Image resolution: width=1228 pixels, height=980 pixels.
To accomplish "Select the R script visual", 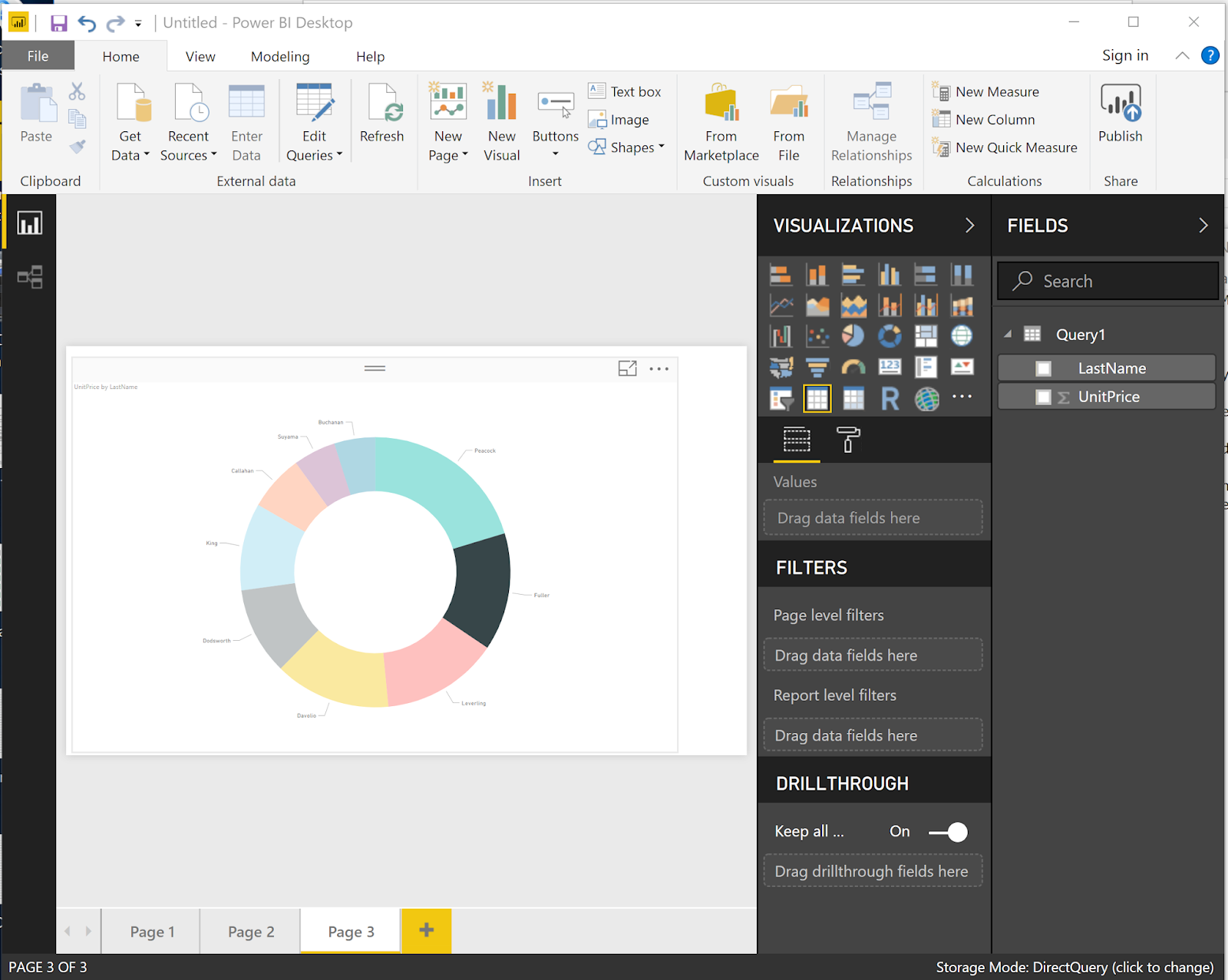I will (x=891, y=398).
